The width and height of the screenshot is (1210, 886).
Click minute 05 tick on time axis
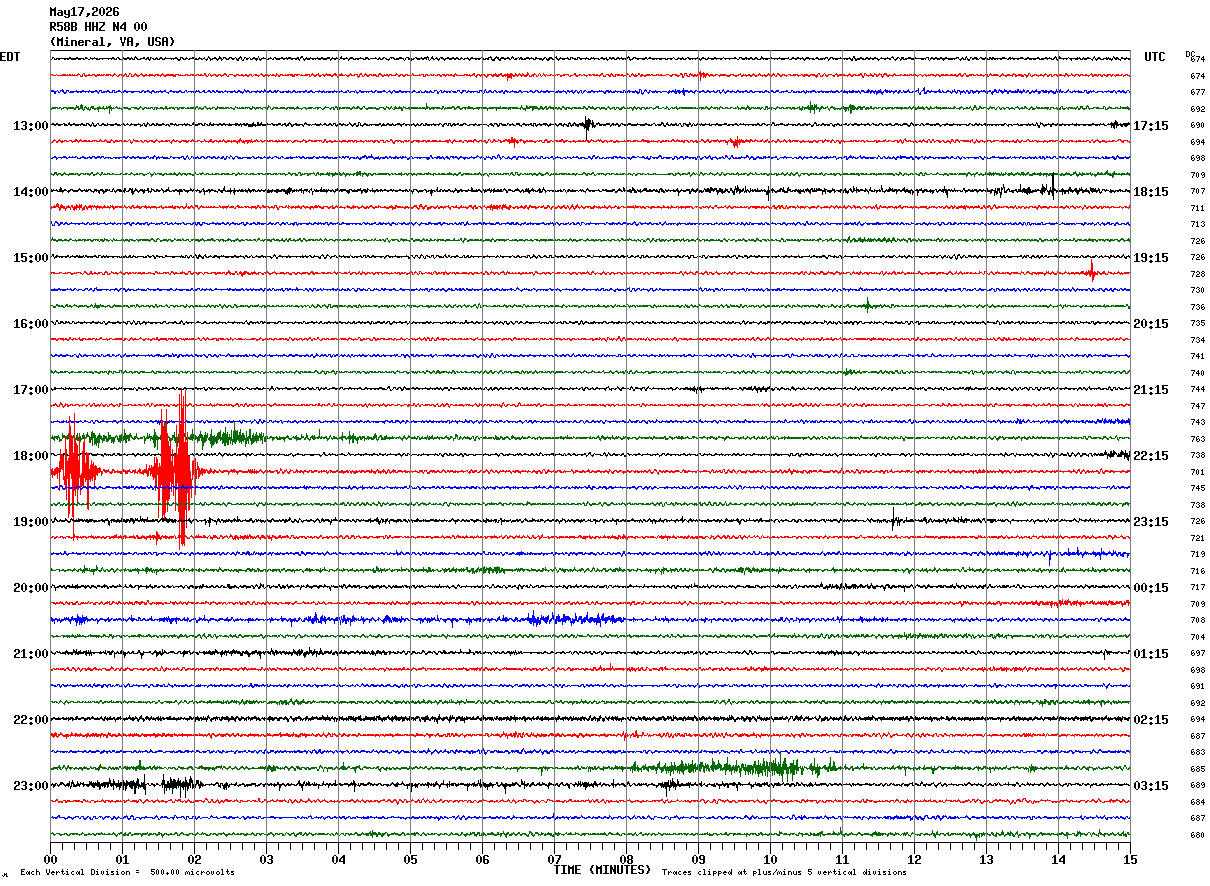point(410,859)
